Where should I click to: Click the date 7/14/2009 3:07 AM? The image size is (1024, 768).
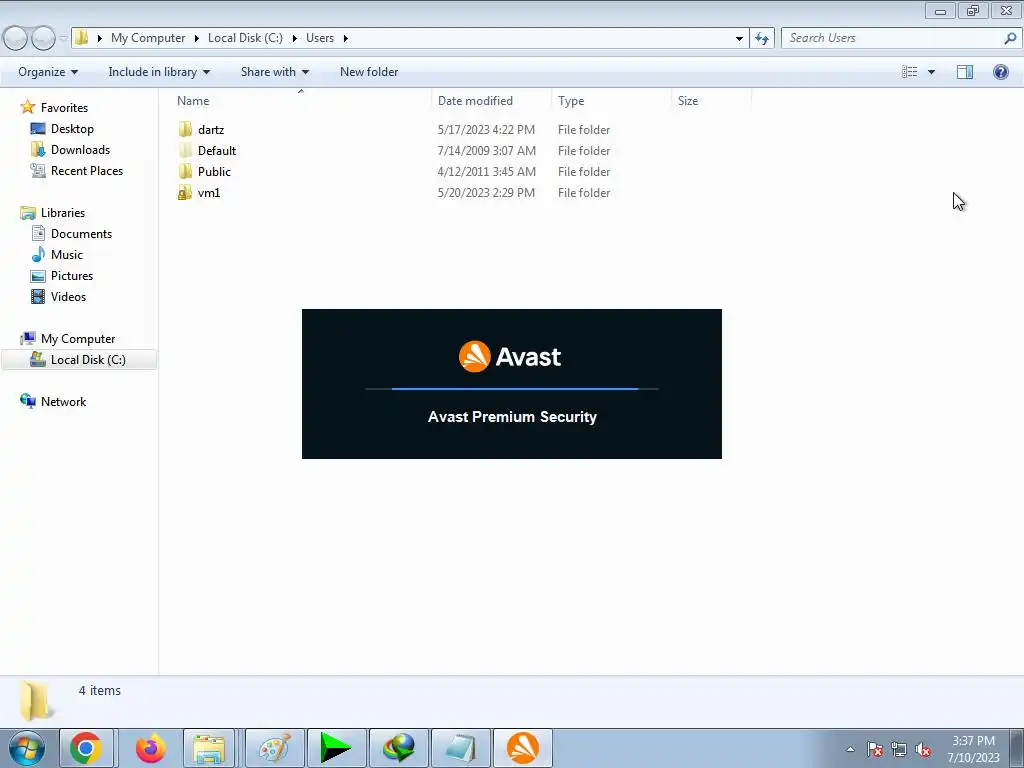[x=487, y=151]
